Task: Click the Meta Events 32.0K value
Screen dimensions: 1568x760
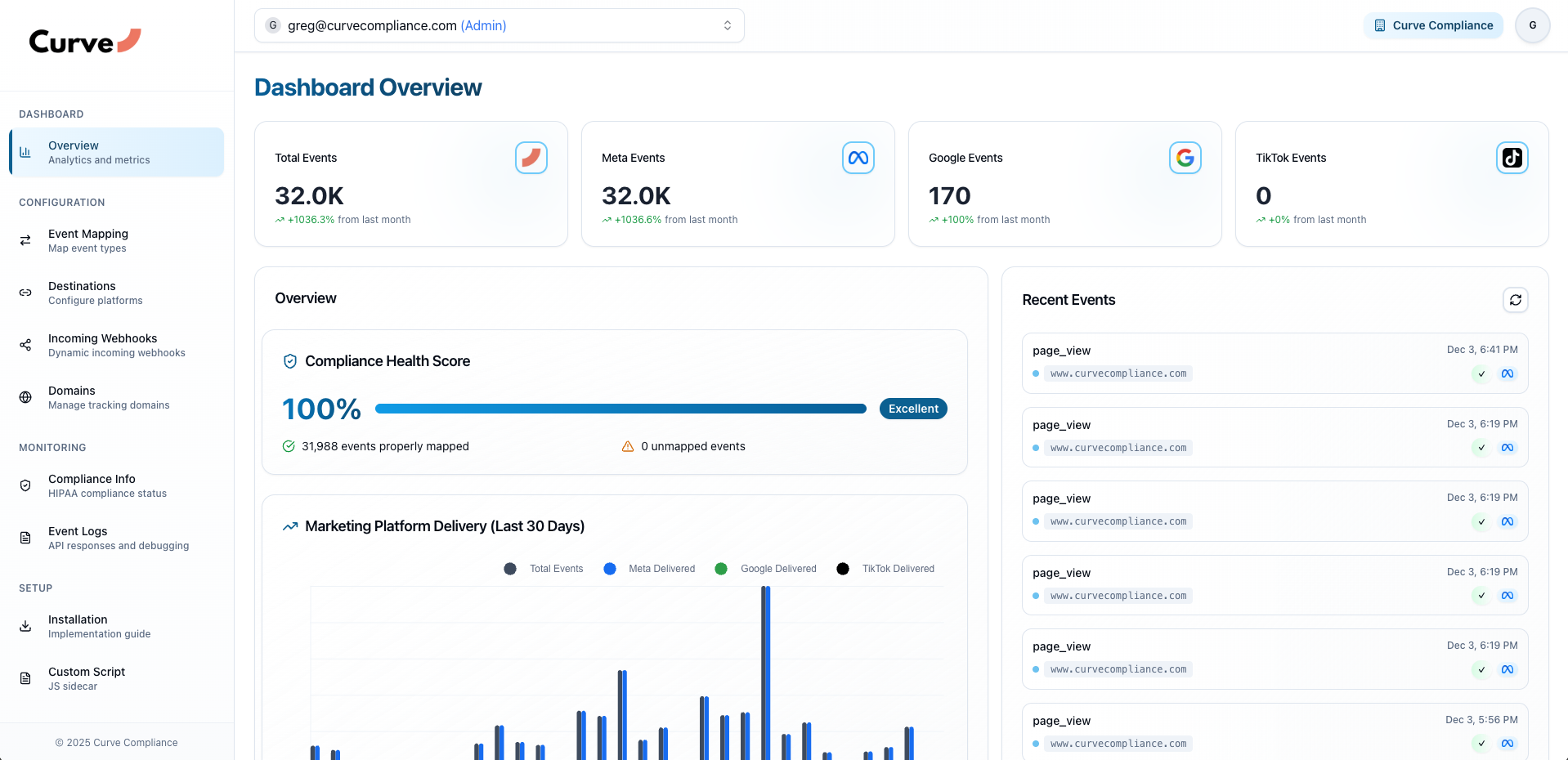Action: (636, 196)
